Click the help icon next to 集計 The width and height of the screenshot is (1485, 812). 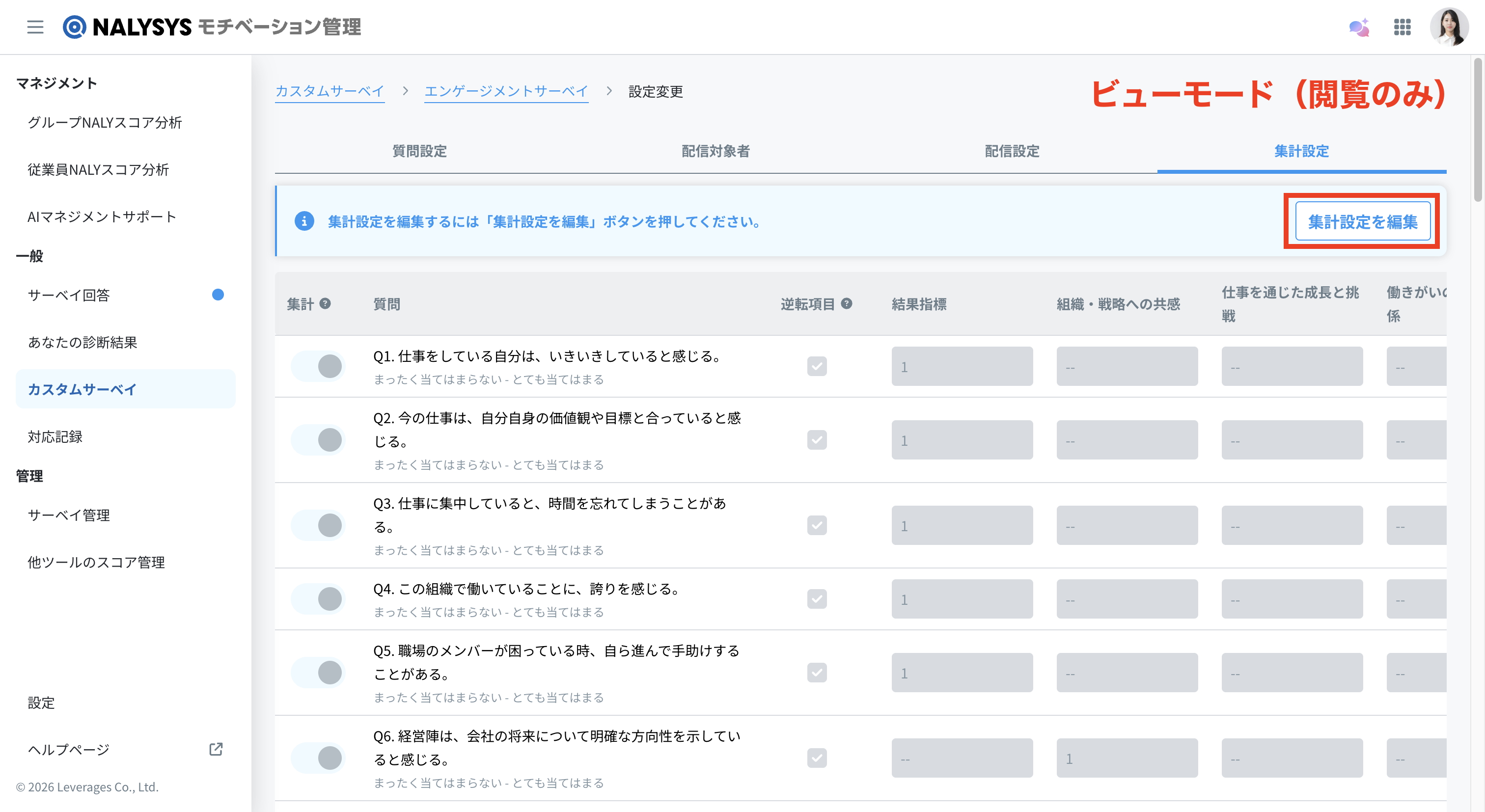point(325,304)
